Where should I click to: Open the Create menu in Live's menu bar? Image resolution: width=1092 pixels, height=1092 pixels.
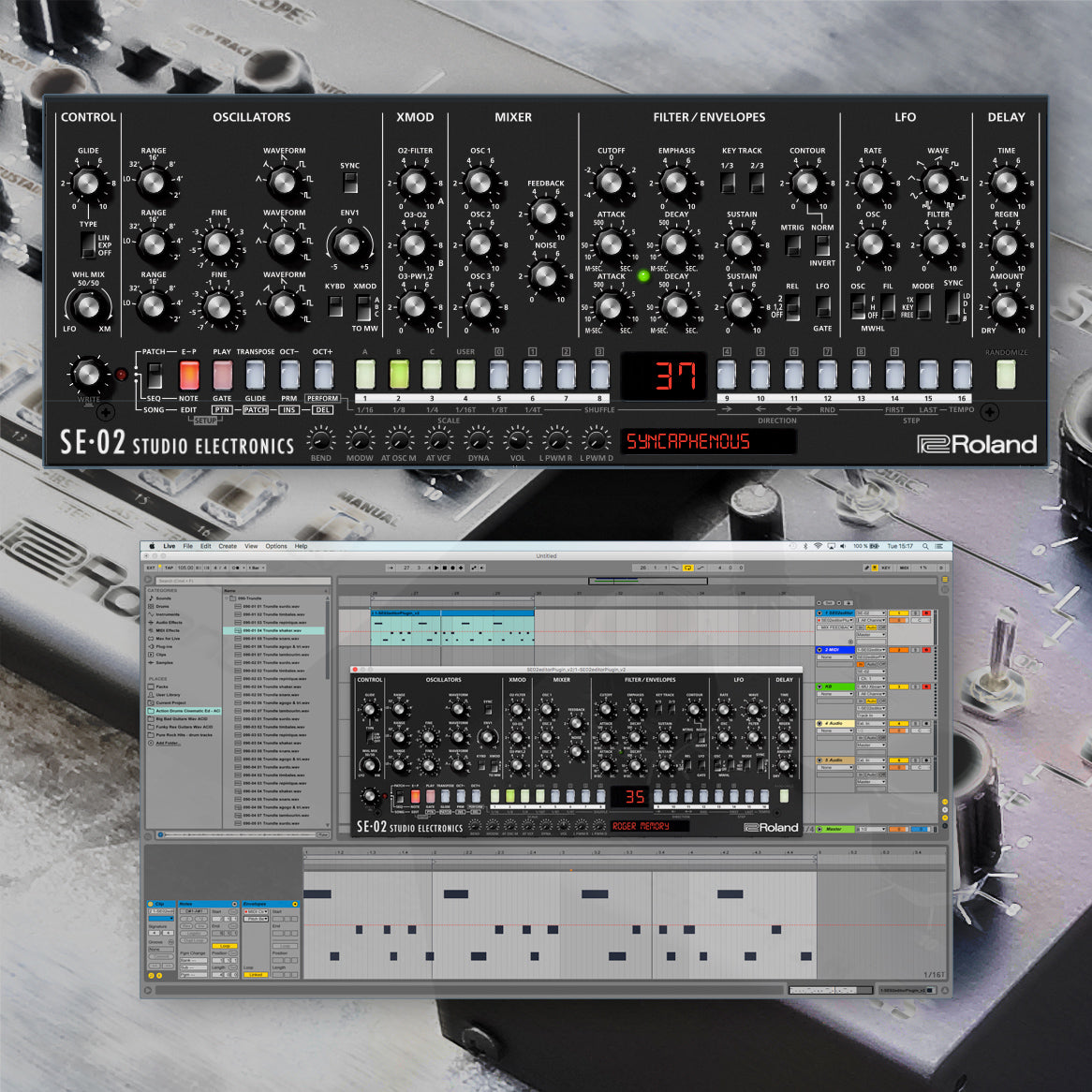[228, 546]
